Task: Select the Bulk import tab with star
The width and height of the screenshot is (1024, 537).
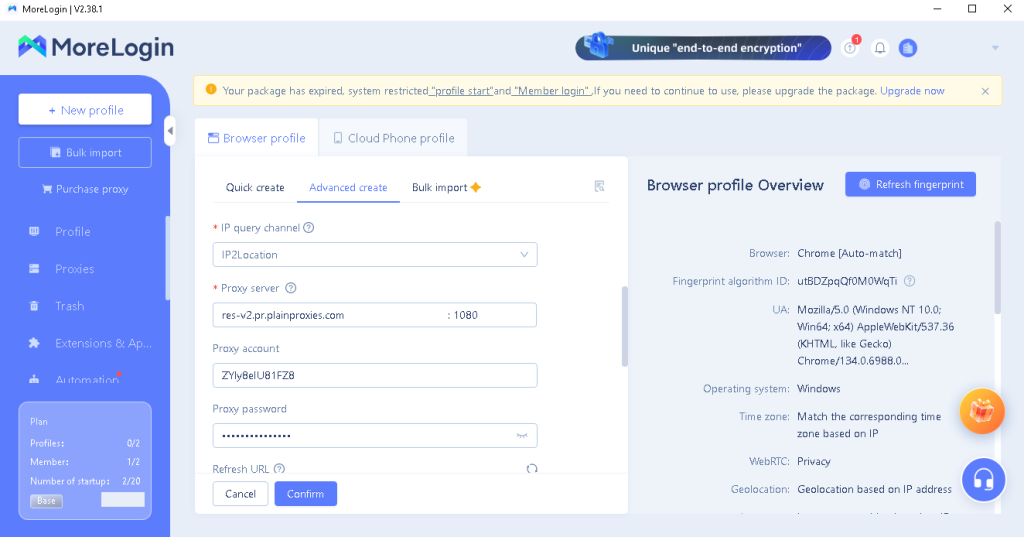Action: pos(446,187)
